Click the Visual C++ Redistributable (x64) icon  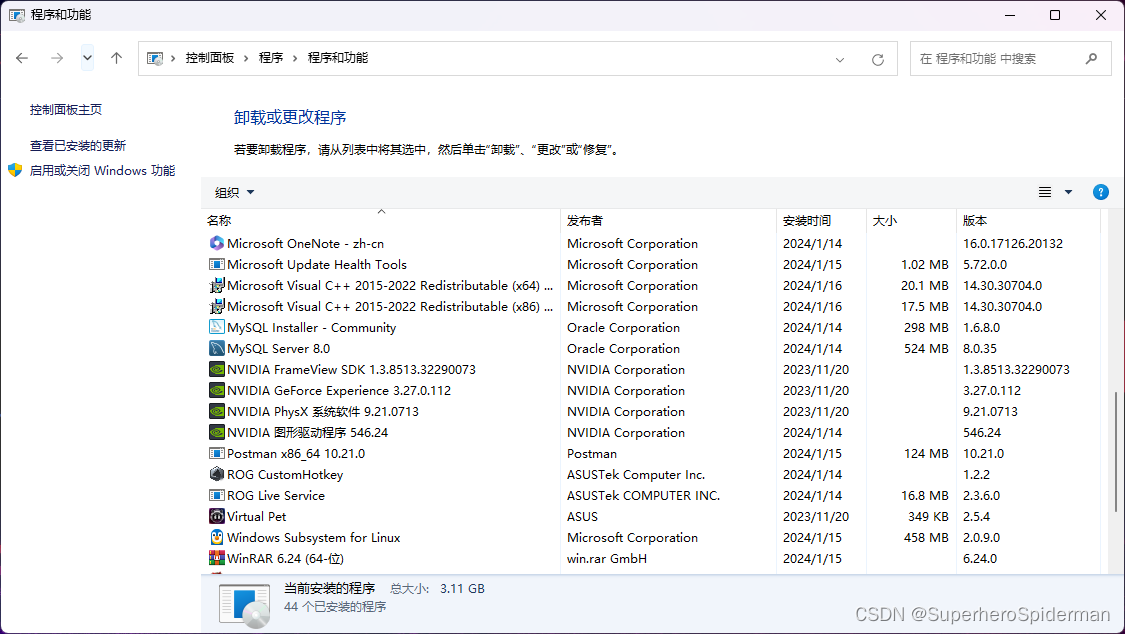[217, 285]
